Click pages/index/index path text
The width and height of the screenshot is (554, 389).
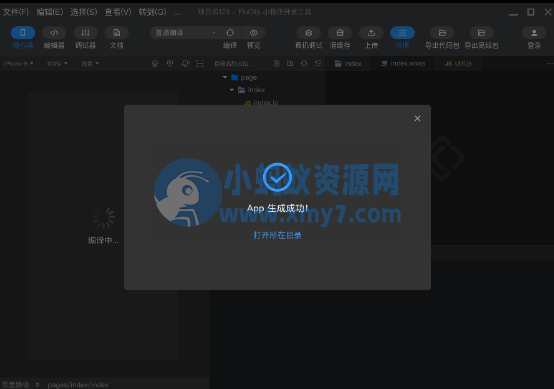pos(78,384)
